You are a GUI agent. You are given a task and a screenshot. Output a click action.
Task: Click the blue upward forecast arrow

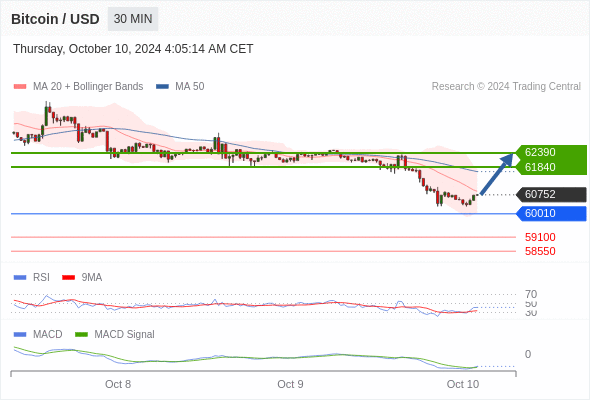(497, 174)
